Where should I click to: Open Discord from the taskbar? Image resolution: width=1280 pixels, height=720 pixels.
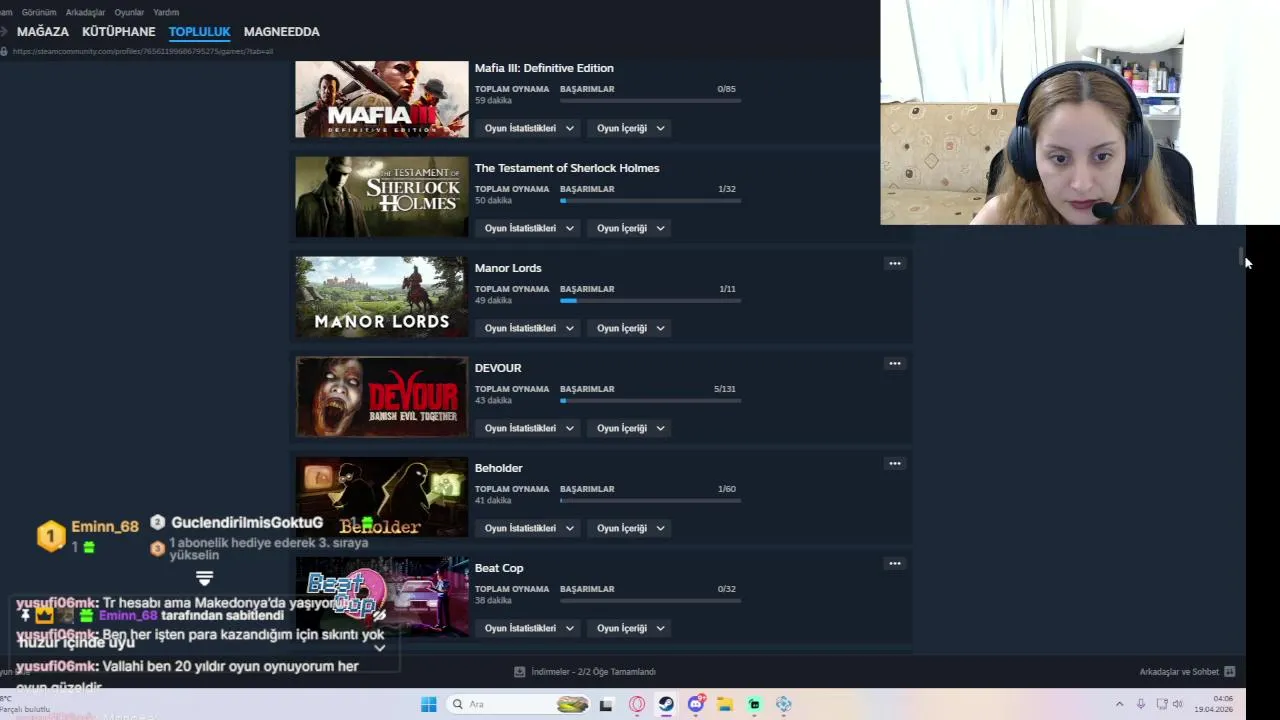[696, 704]
